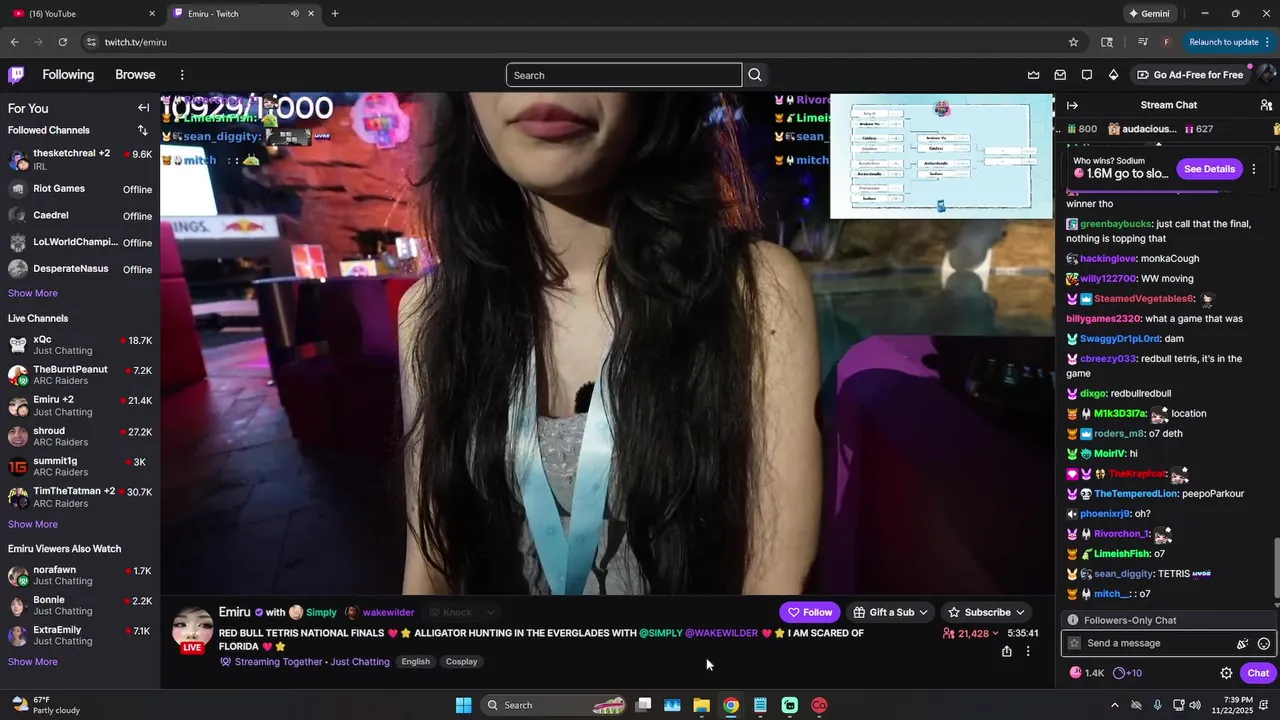
Task: Open shroud channel in sidebar
Action: [x=80, y=436]
